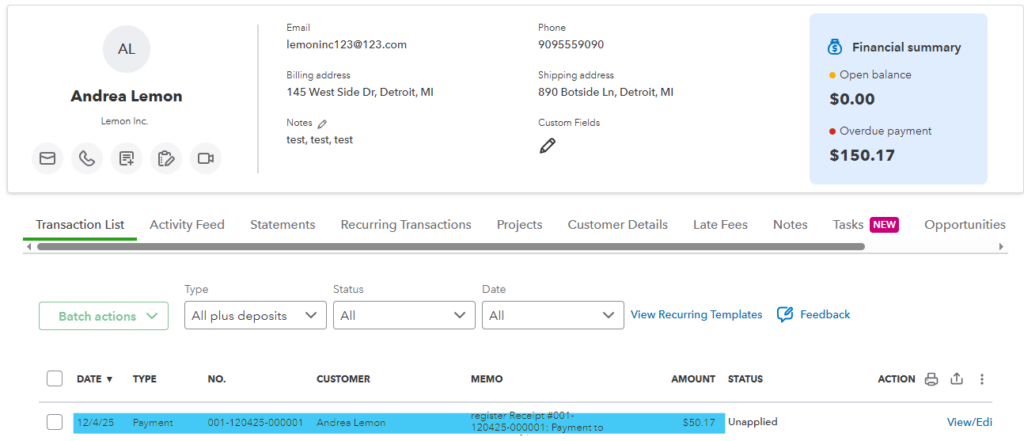Open the Date filter dropdown
Screen dimensions: 1024x441
552,316
